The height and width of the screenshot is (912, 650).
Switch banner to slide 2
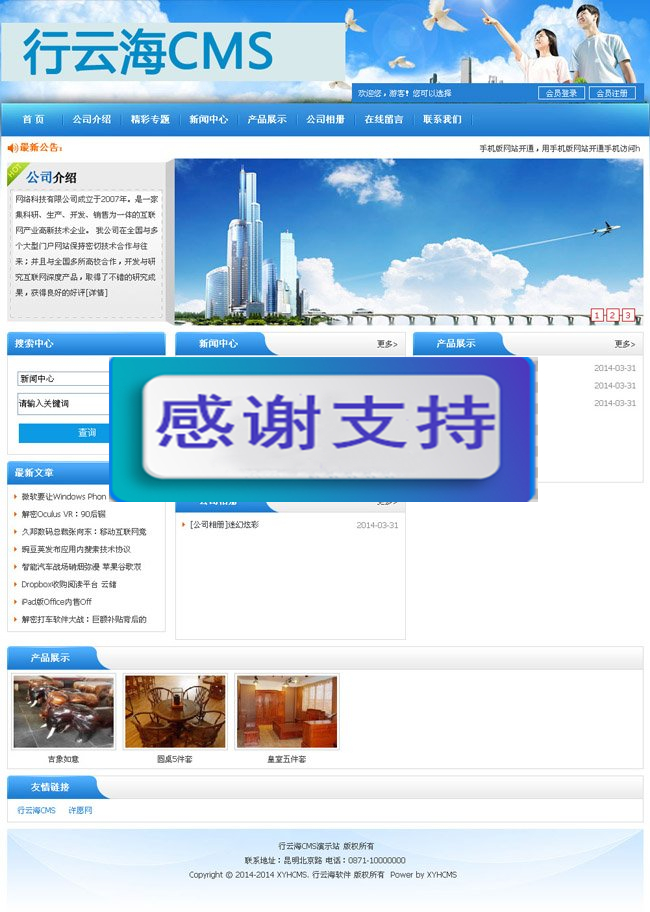pyautogui.click(x=612, y=315)
